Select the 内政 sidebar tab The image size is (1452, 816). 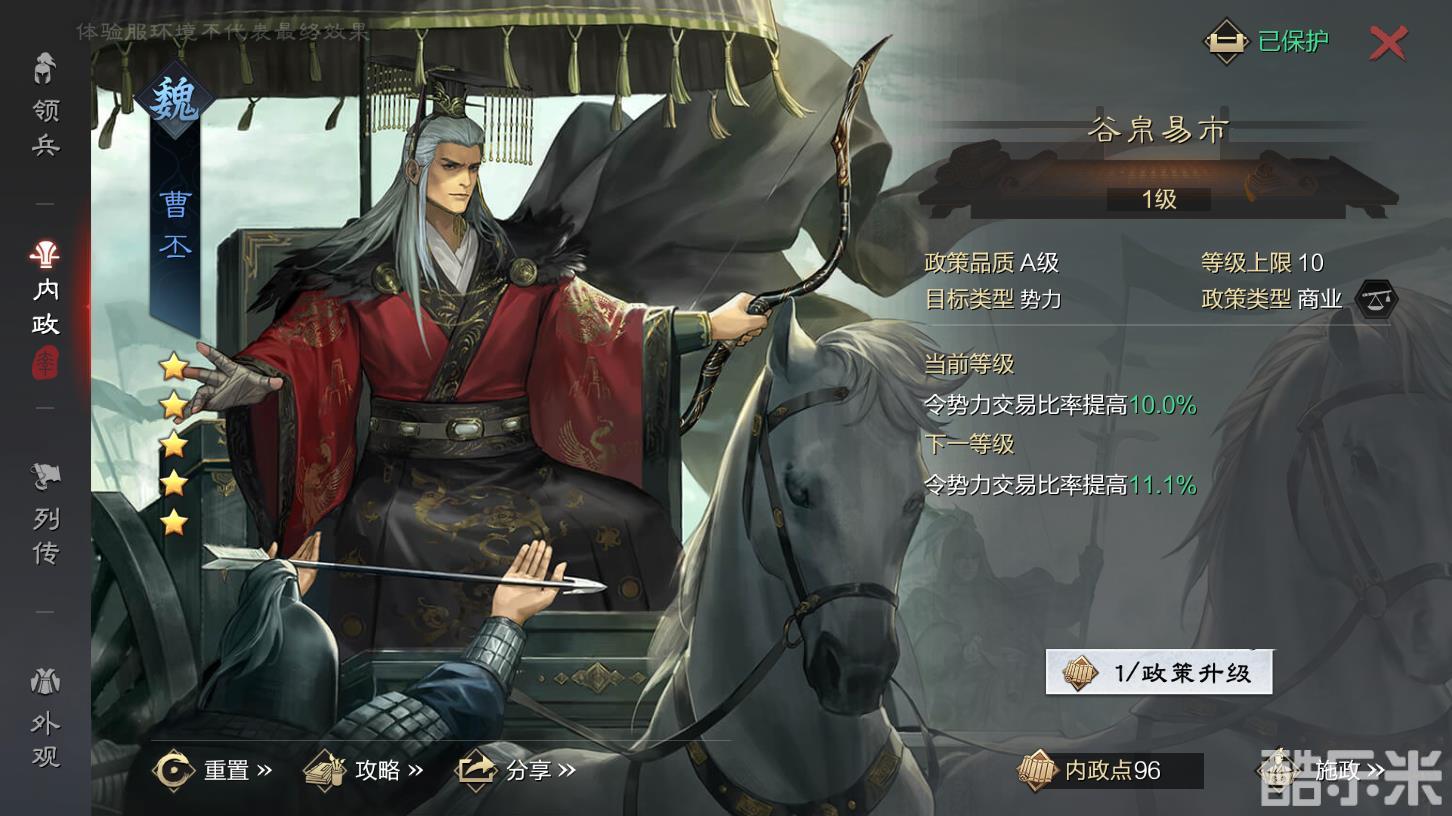[45, 290]
